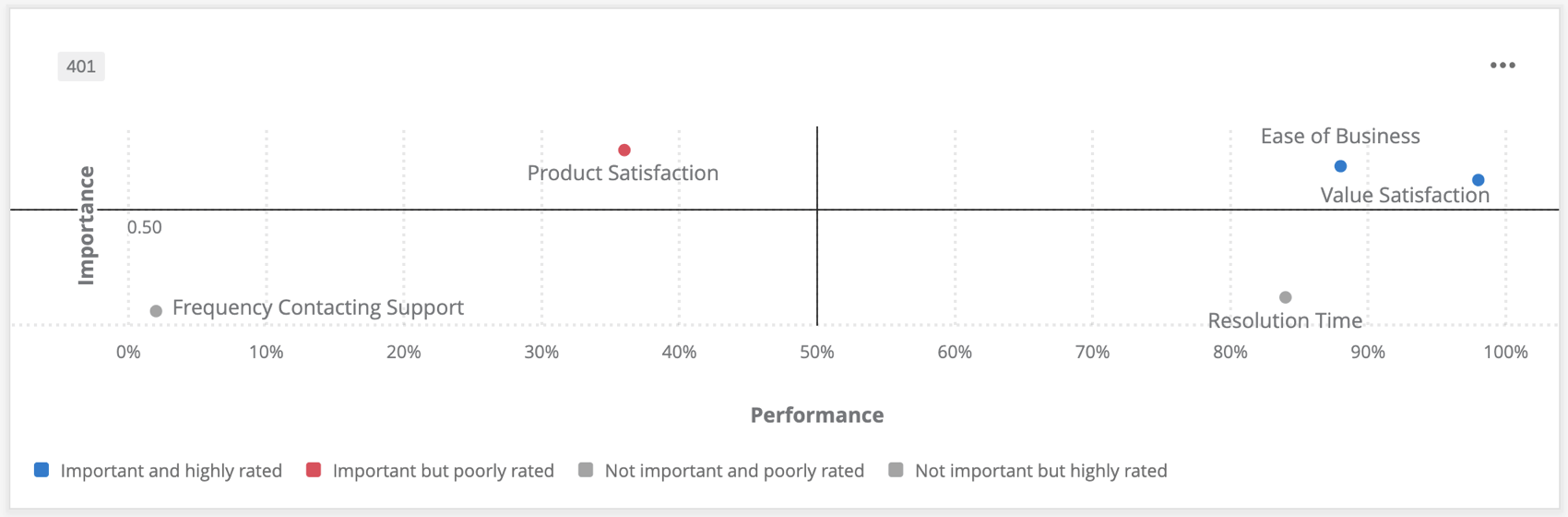Toggle the blue 'Important and highly rated' swatch
Screen dimensions: 1568x517
click(42, 470)
